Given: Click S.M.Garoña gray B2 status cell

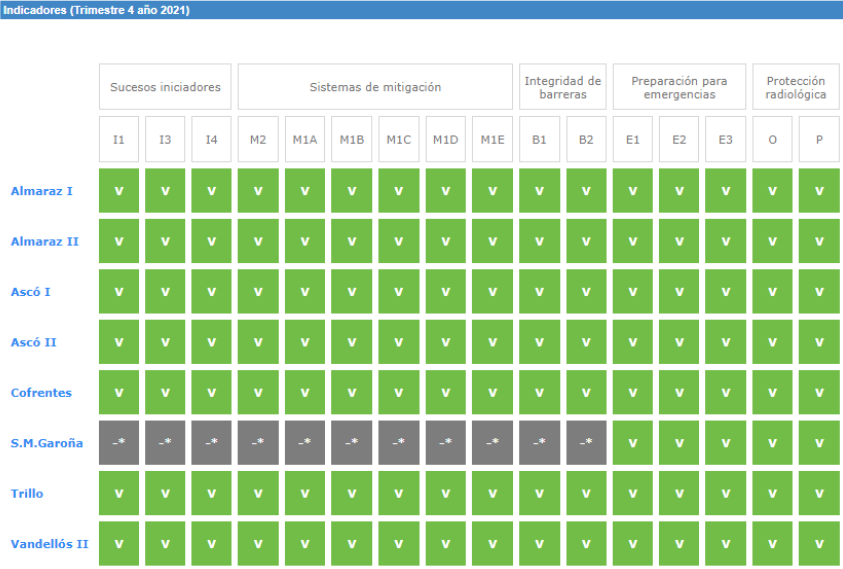Looking at the screenshot, I should 586,442.
